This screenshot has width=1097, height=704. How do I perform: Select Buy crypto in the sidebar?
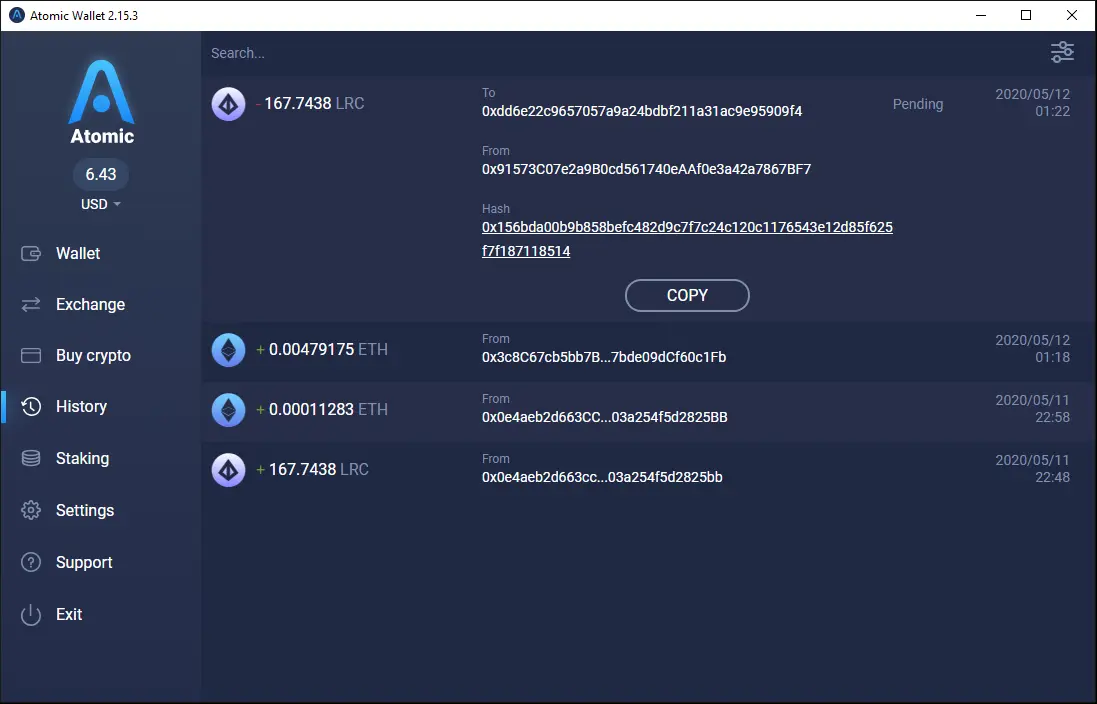coord(93,355)
